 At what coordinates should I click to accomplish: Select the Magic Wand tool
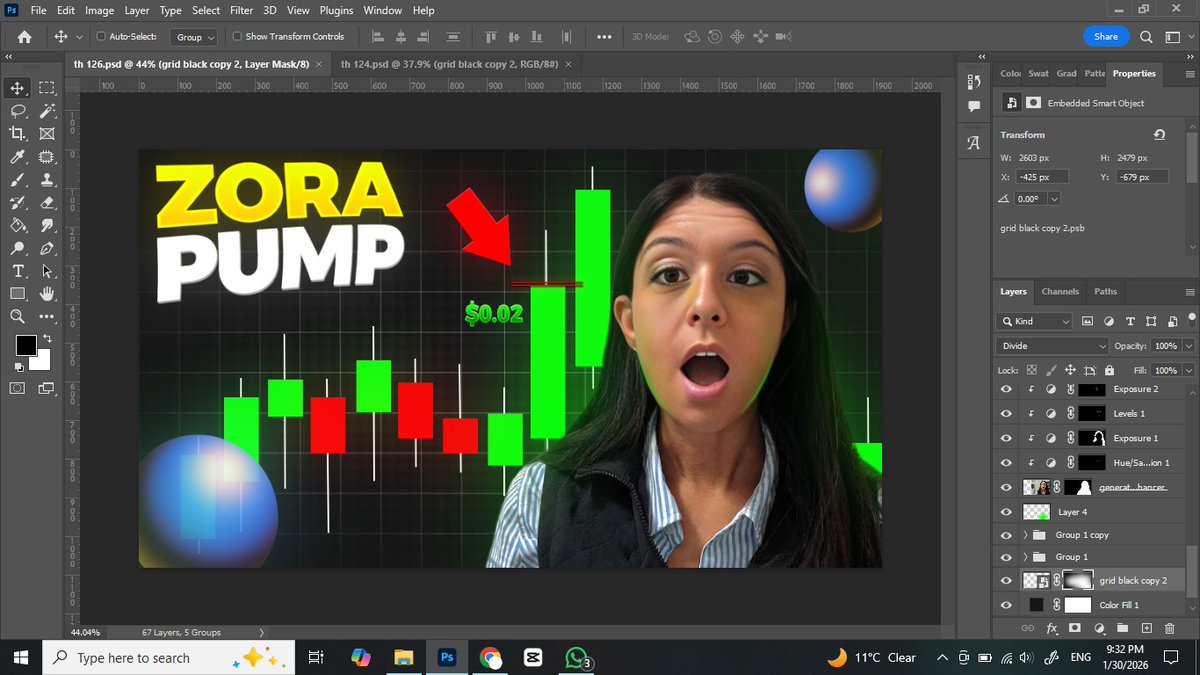pyautogui.click(x=47, y=111)
